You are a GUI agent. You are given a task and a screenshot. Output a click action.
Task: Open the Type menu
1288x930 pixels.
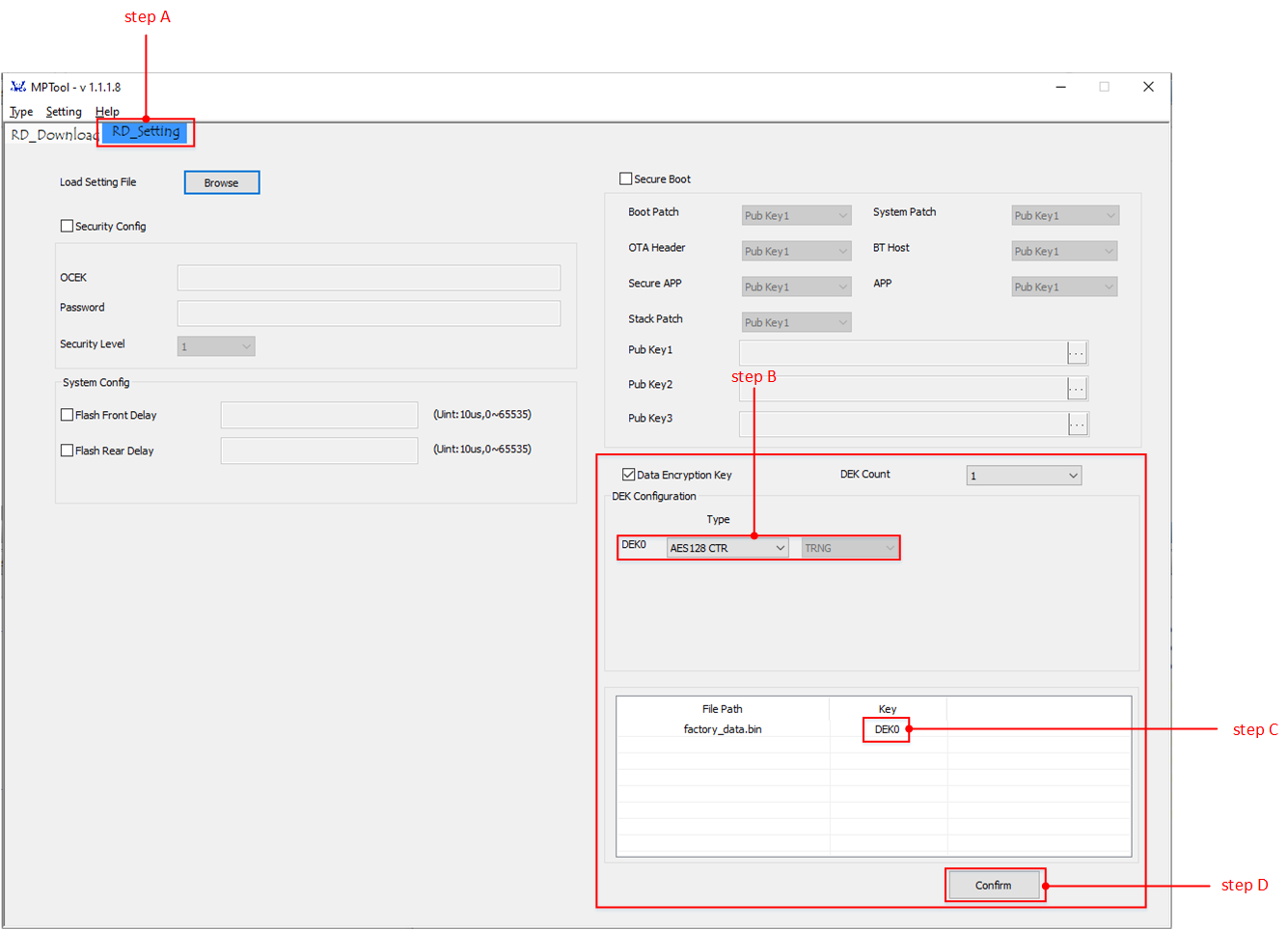point(20,111)
